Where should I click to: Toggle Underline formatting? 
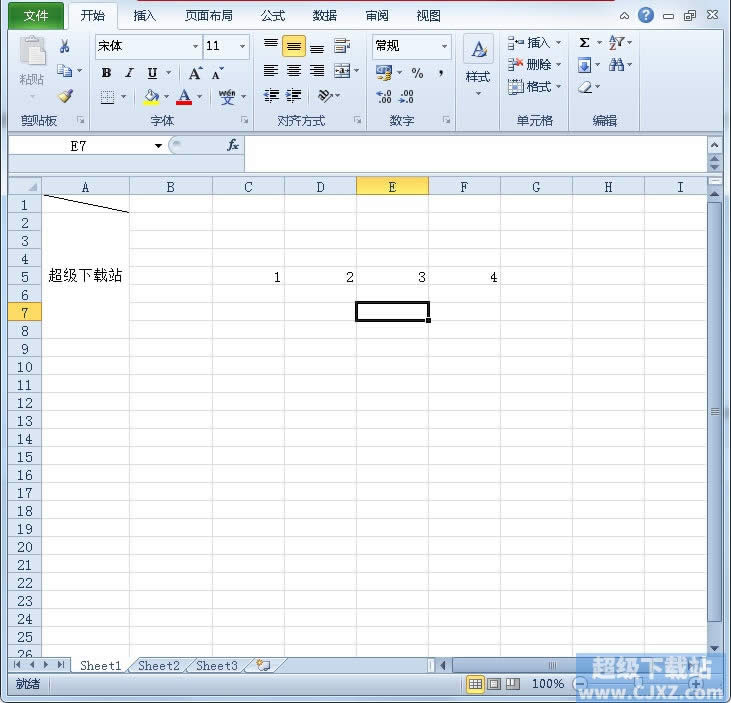(x=152, y=73)
